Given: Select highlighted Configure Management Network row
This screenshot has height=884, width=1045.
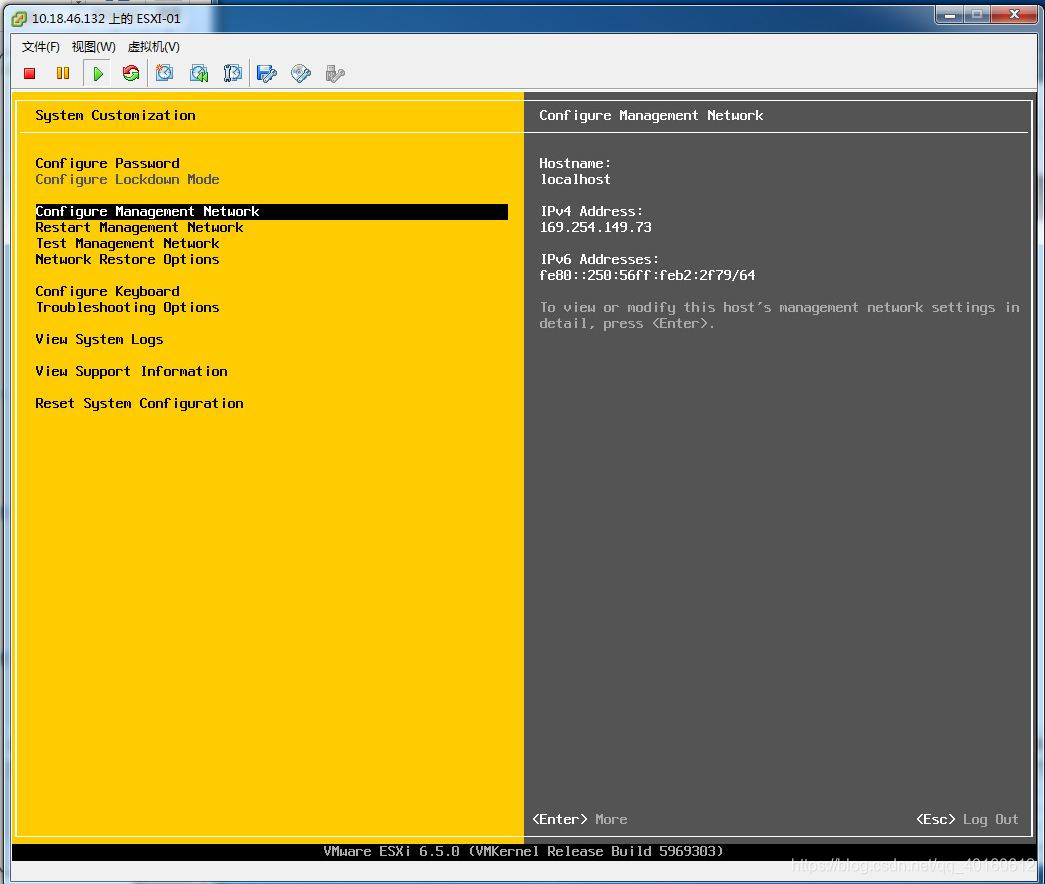Looking at the screenshot, I should point(271,211).
